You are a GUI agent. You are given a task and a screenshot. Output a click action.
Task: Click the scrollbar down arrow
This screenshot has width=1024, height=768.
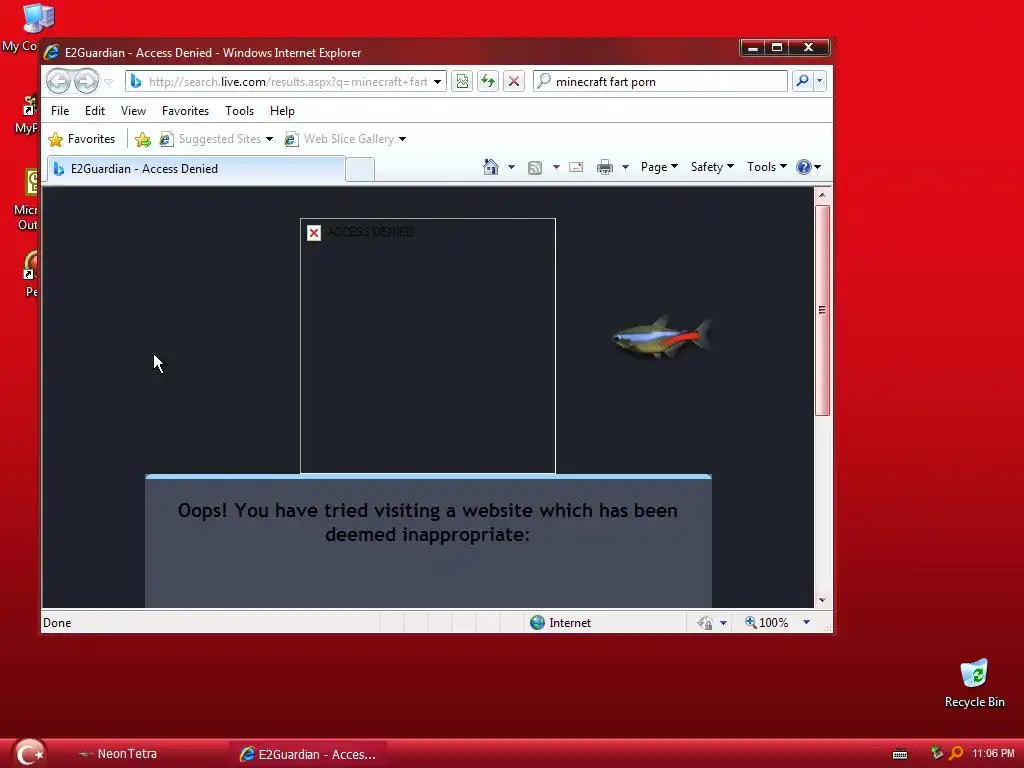pyautogui.click(x=822, y=600)
